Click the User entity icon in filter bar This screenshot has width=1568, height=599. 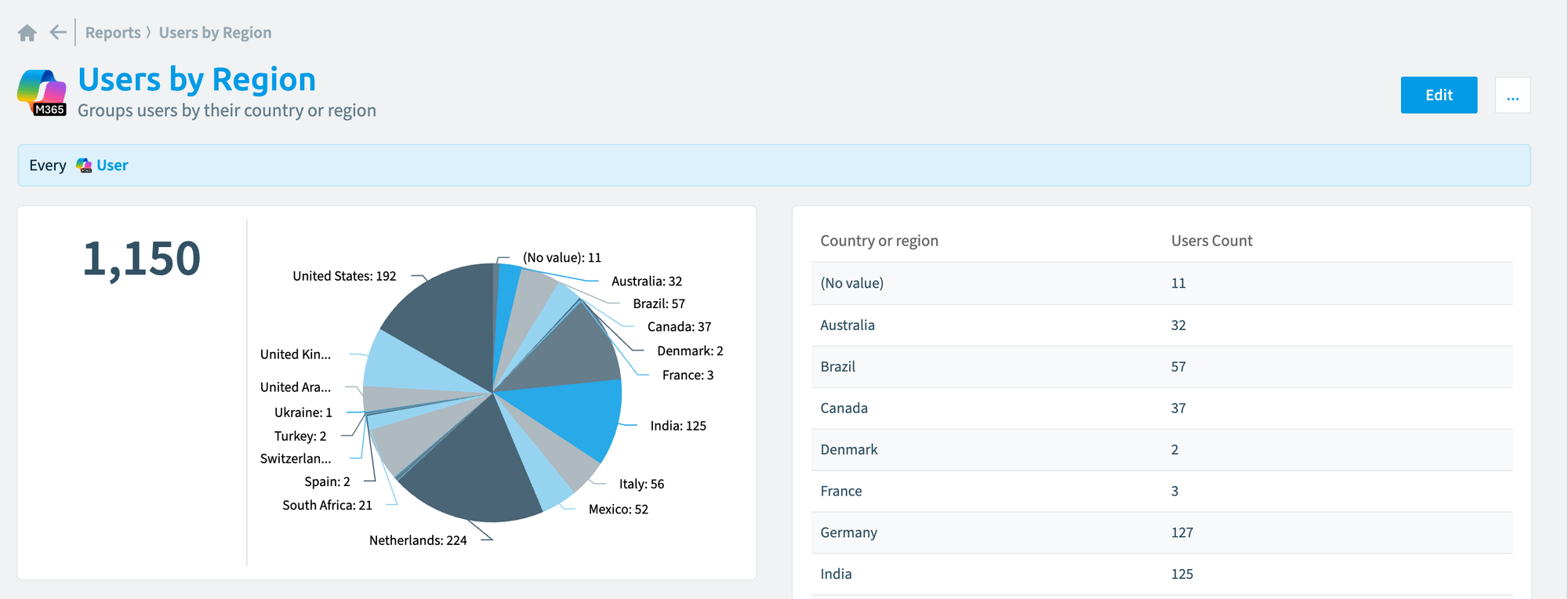(84, 165)
